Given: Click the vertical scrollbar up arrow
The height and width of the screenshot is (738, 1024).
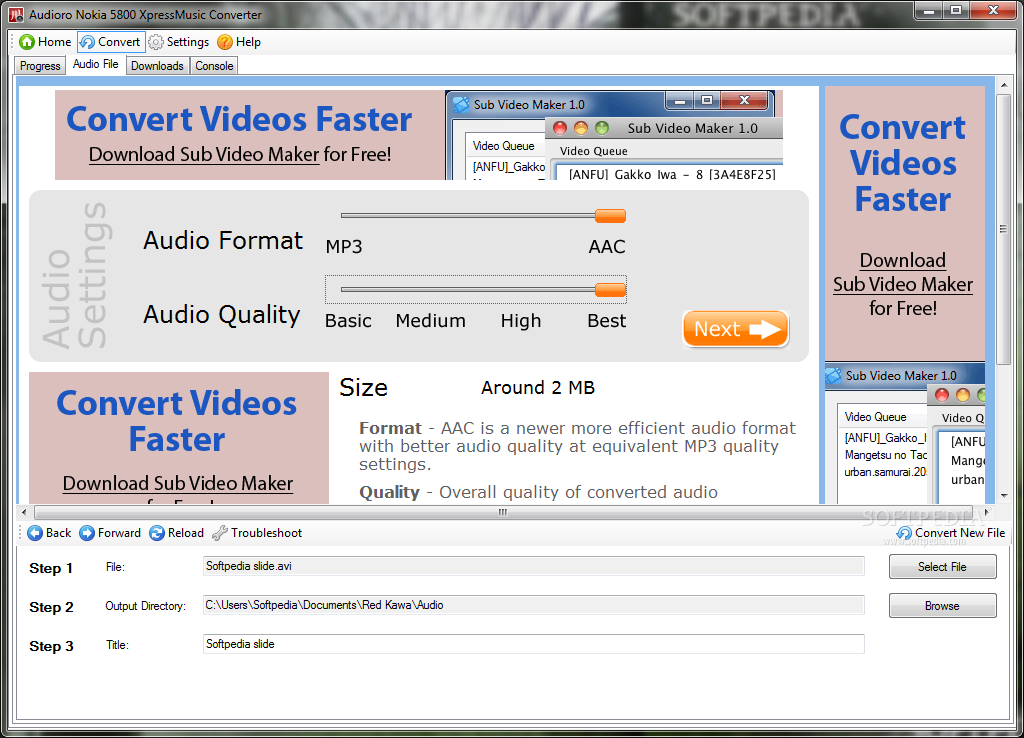Looking at the screenshot, I should click(x=1004, y=85).
